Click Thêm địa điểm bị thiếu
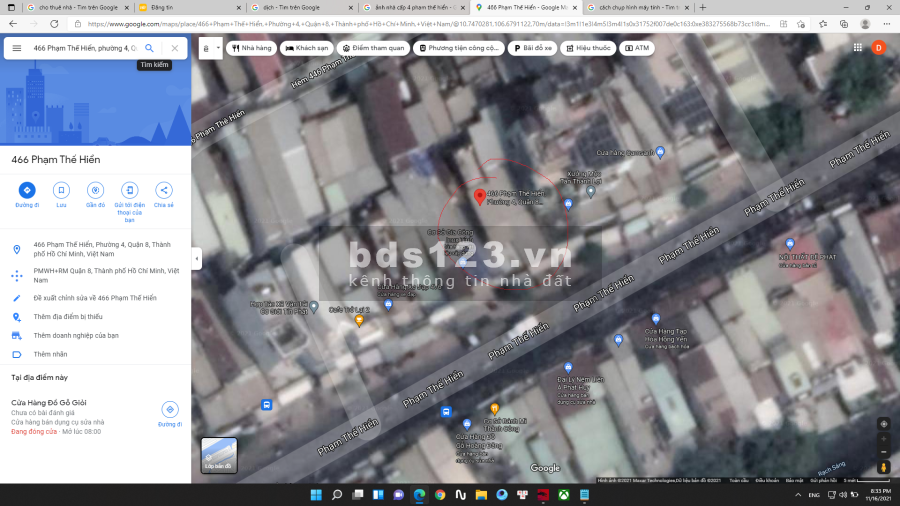This screenshot has height=506, width=900. (95, 317)
